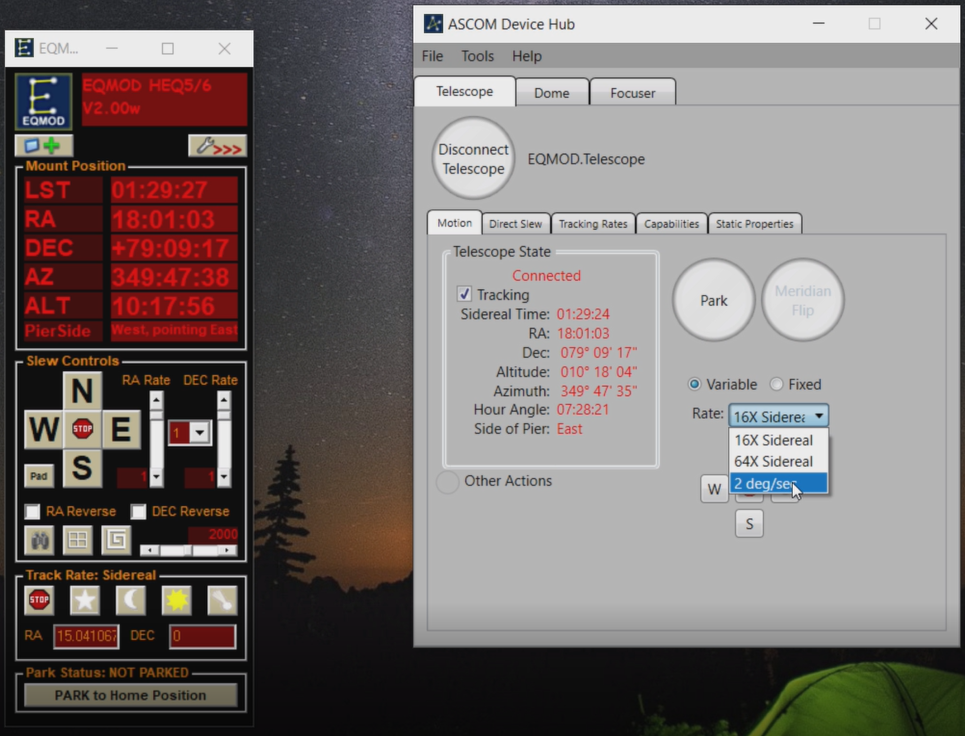Click the S slew button in Device Hub

pos(749,524)
